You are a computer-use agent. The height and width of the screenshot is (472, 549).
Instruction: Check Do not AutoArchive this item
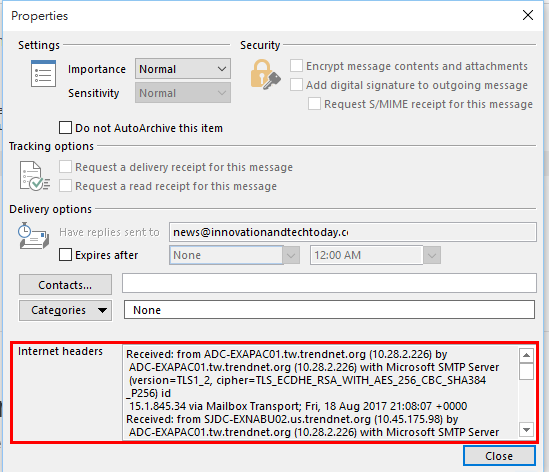click(65, 128)
